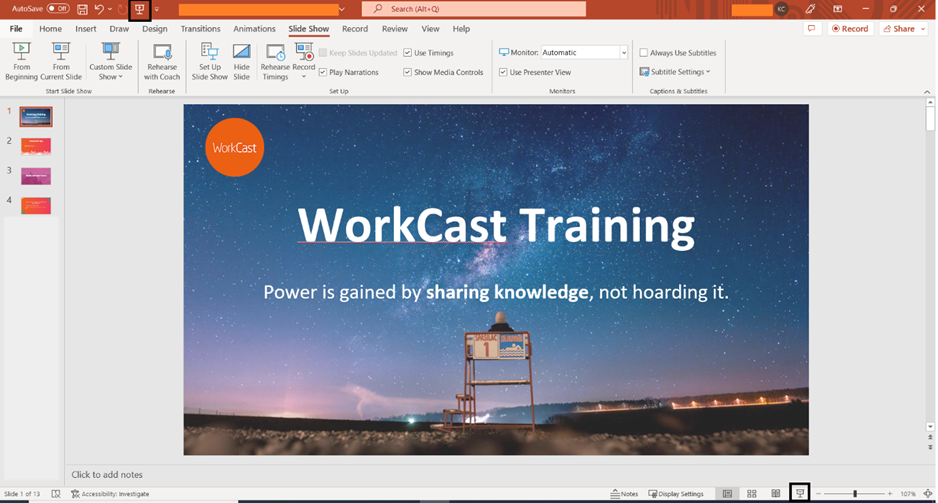Select slide 1 thumbnail
The width and height of the screenshot is (938, 503).
pyautogui.click(x=36, y=117)
